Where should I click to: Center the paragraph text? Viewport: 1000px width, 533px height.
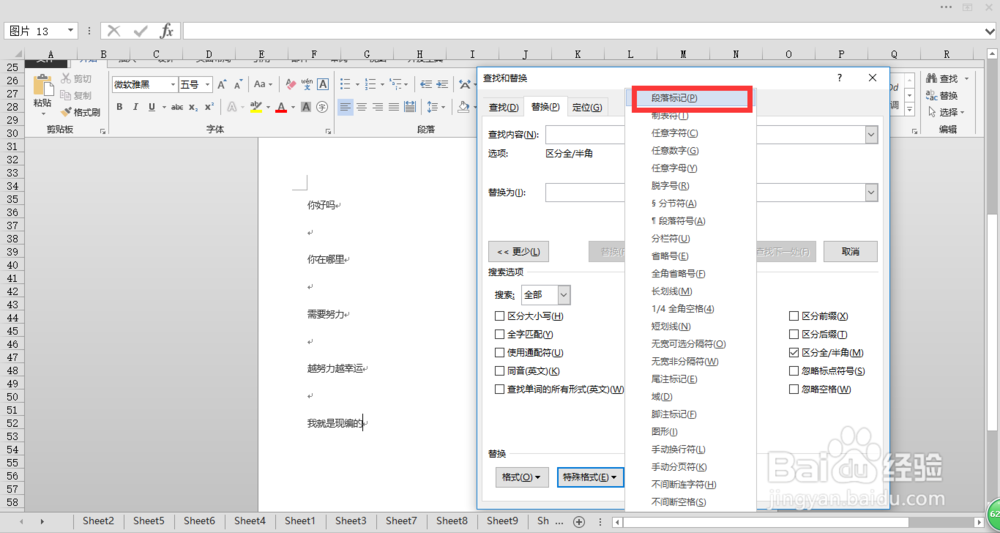click(x=362, y=107)
